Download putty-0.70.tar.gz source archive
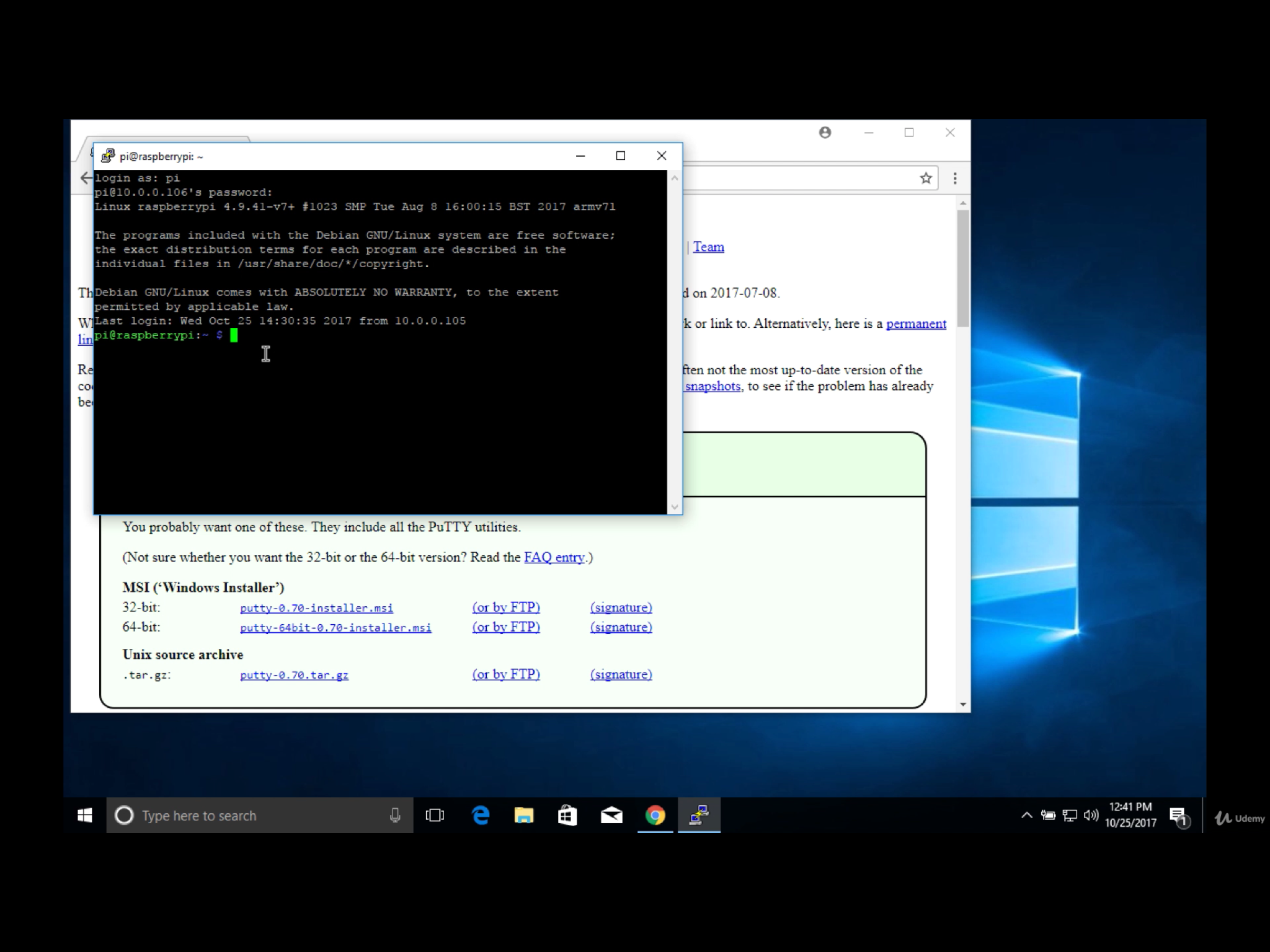This screenshot has height=952, width=1270. click(x=294, y=675)
